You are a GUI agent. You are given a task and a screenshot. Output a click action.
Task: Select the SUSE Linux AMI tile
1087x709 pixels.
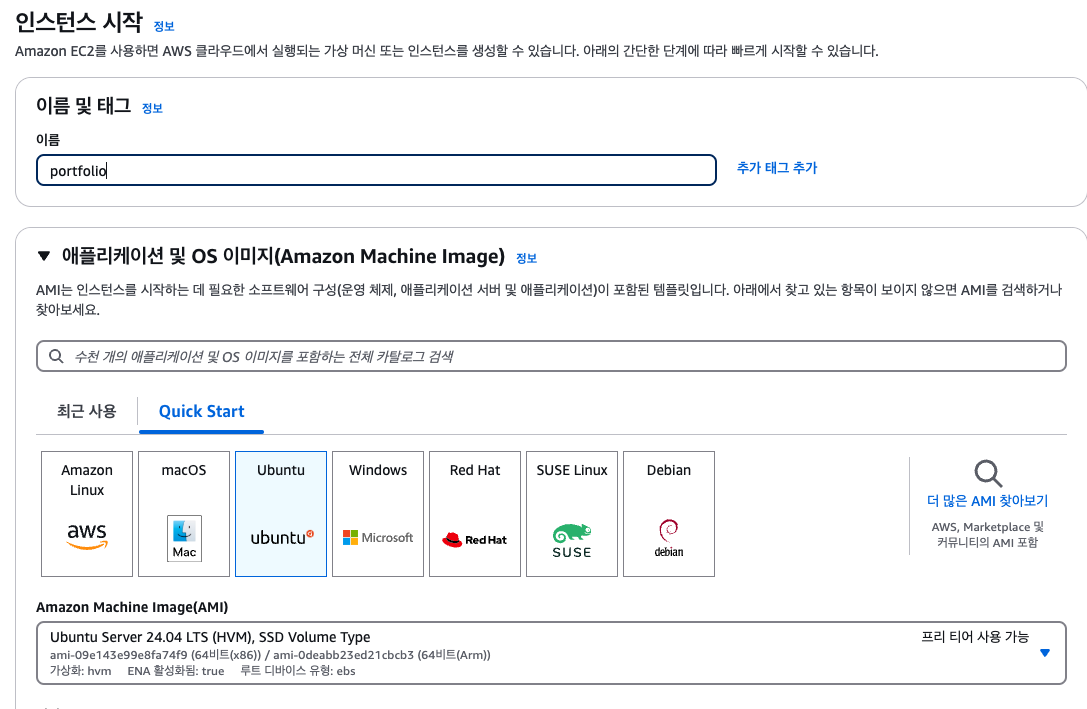tap(572, 514)
